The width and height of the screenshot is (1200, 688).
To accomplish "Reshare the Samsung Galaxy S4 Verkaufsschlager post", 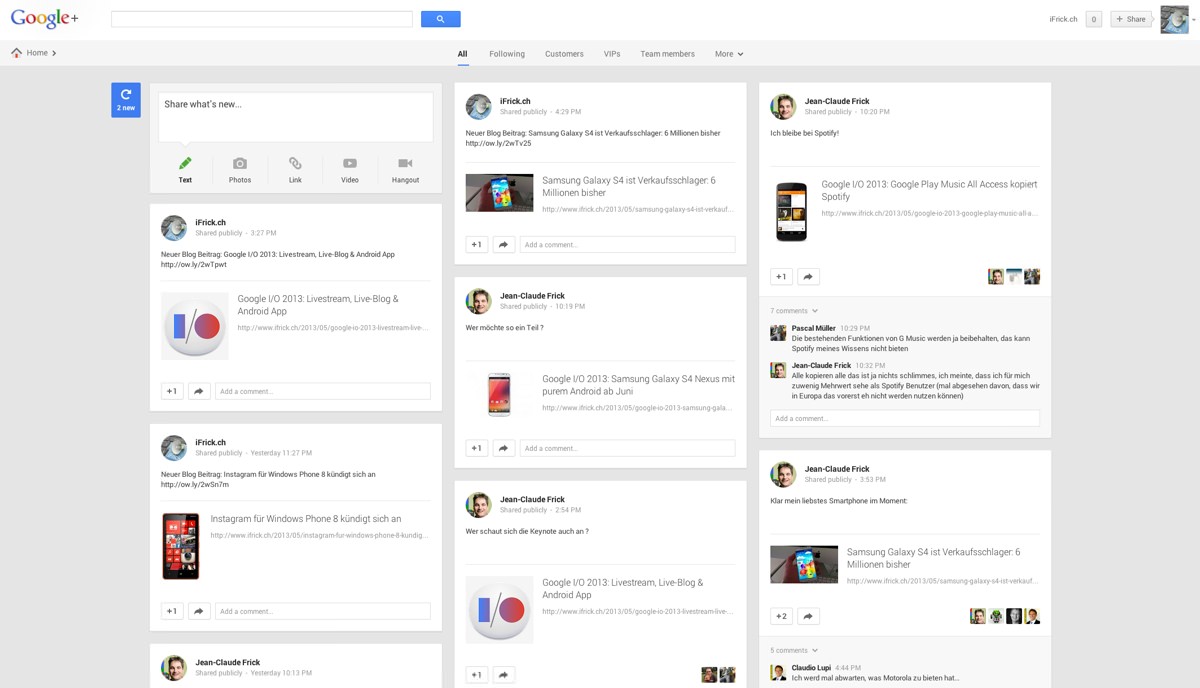I will click(504, 245).
